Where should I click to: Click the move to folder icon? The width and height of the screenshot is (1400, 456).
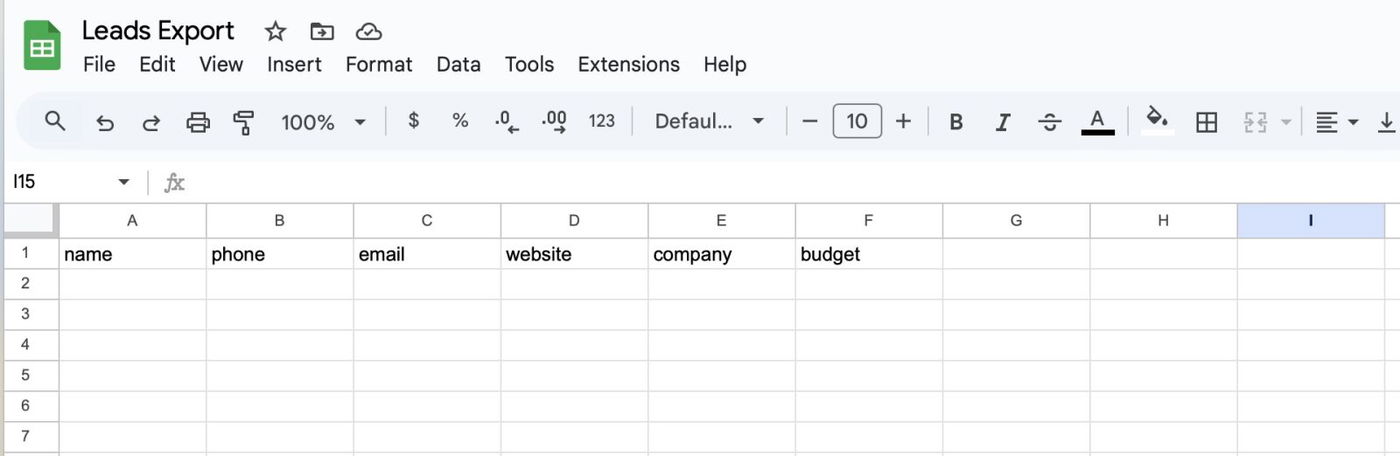(322, 31)
